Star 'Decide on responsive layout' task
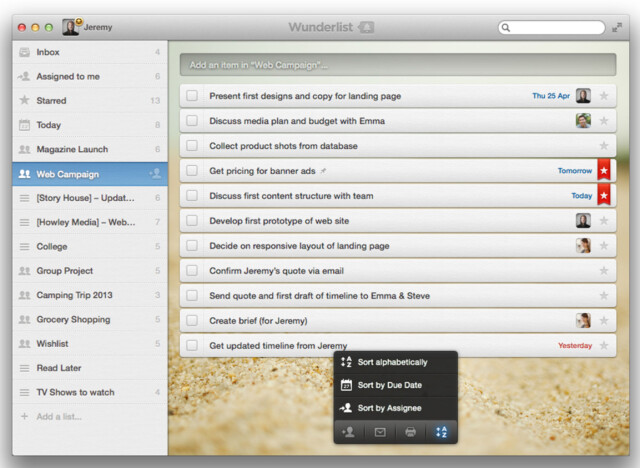Screen dimensions: 640x468 pos(604,246)
